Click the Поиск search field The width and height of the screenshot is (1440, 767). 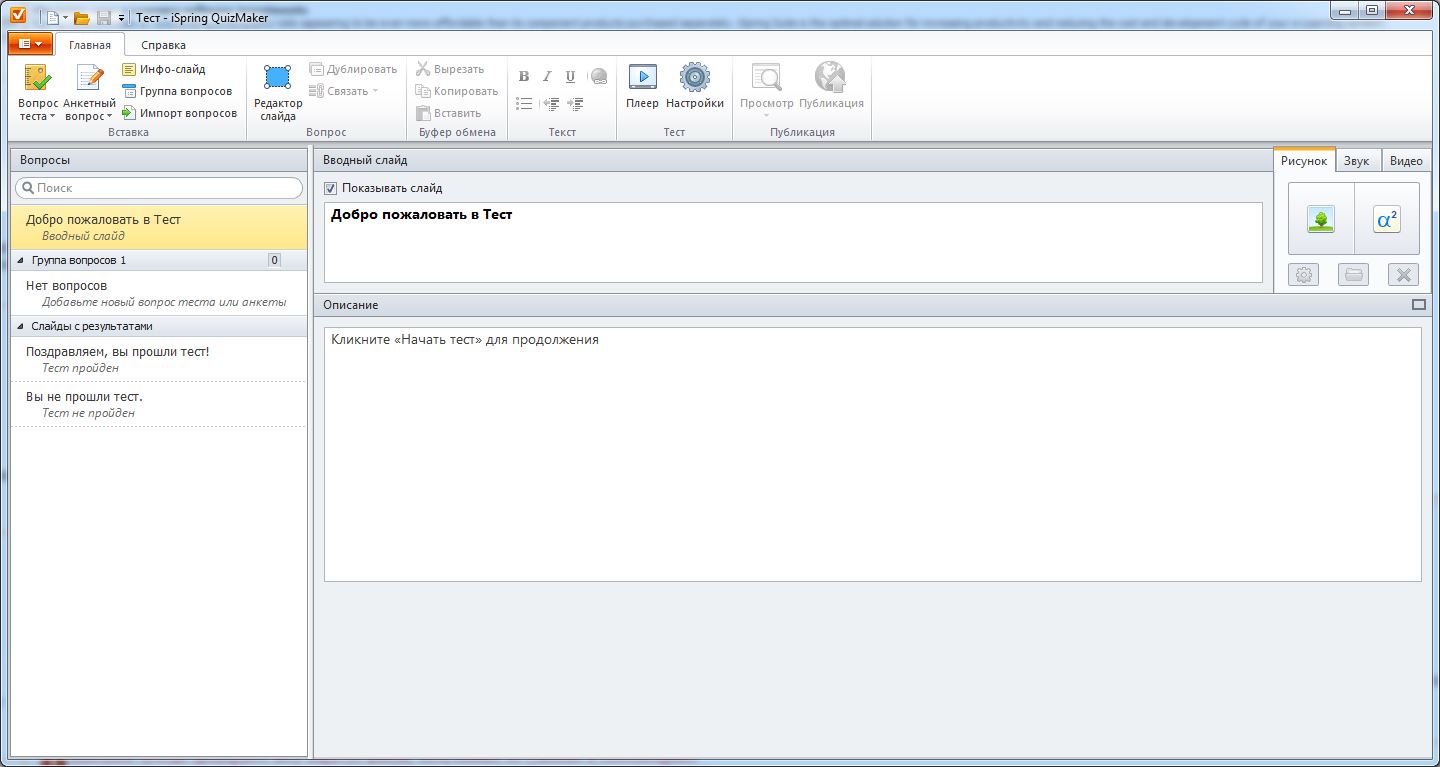(x=160, y=188)
